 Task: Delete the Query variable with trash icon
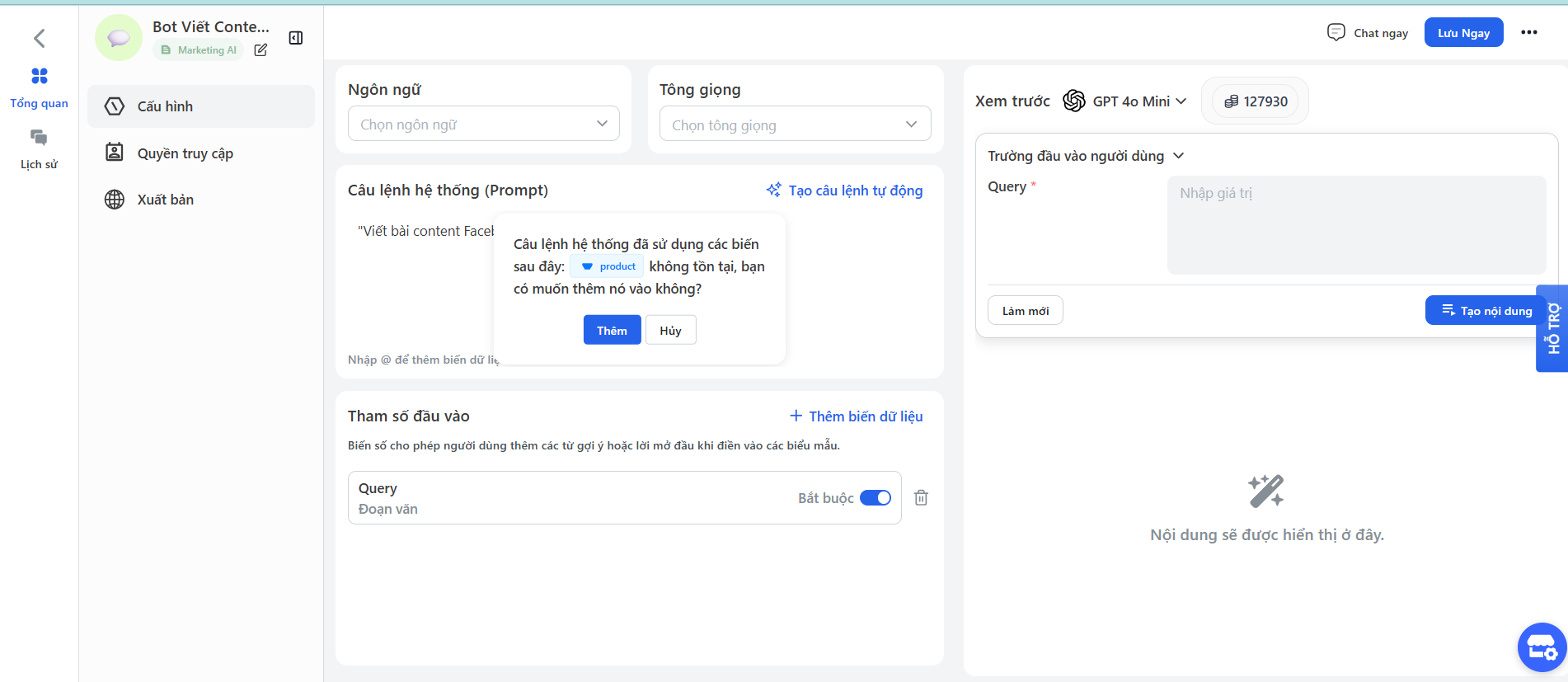(x=921, y=497)
